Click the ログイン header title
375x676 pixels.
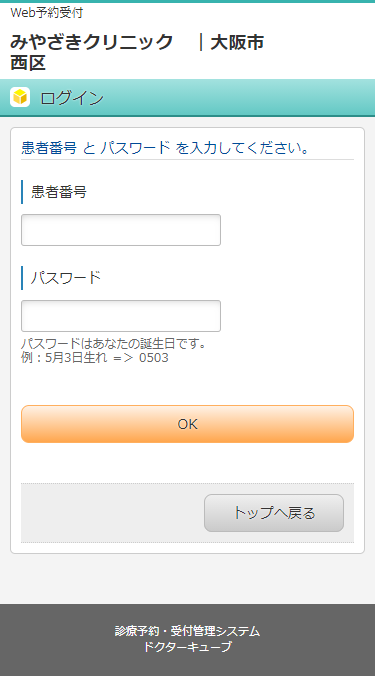coord(72,98)
